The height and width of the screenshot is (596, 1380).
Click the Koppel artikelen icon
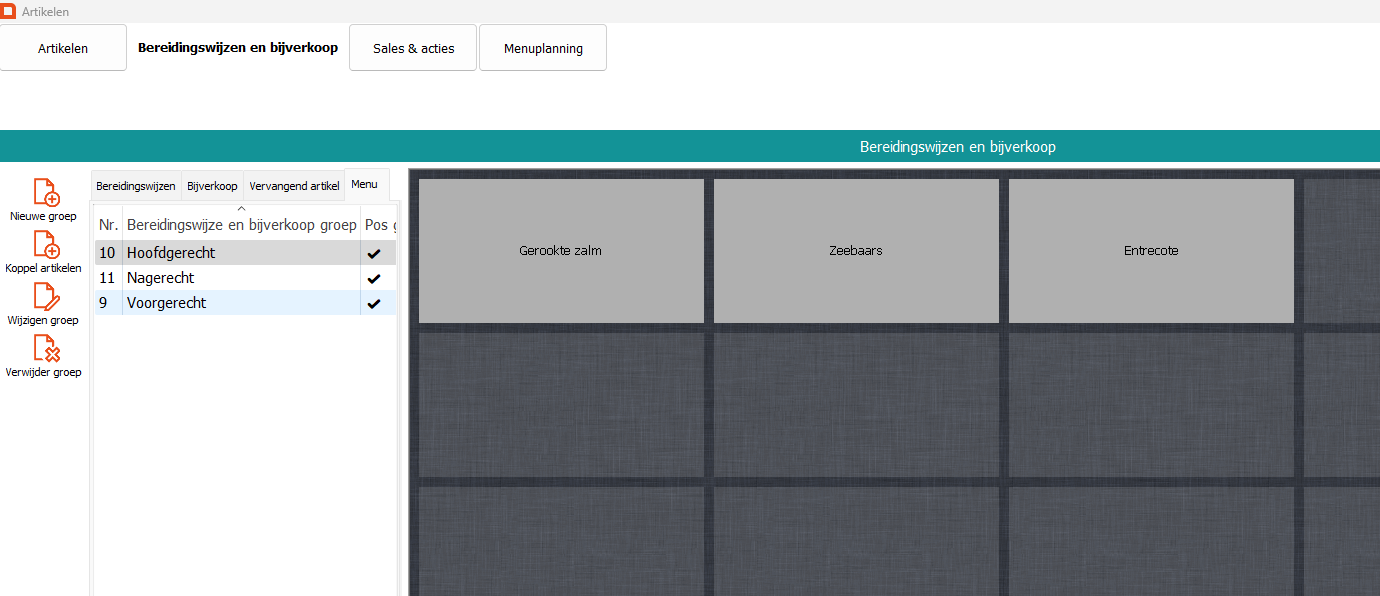pyautogui.click(x=46, y=244)
